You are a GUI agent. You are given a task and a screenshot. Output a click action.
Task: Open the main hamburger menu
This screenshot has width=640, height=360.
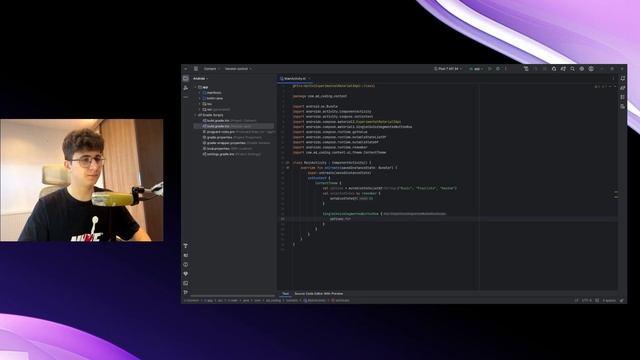[x=196, y=69]
